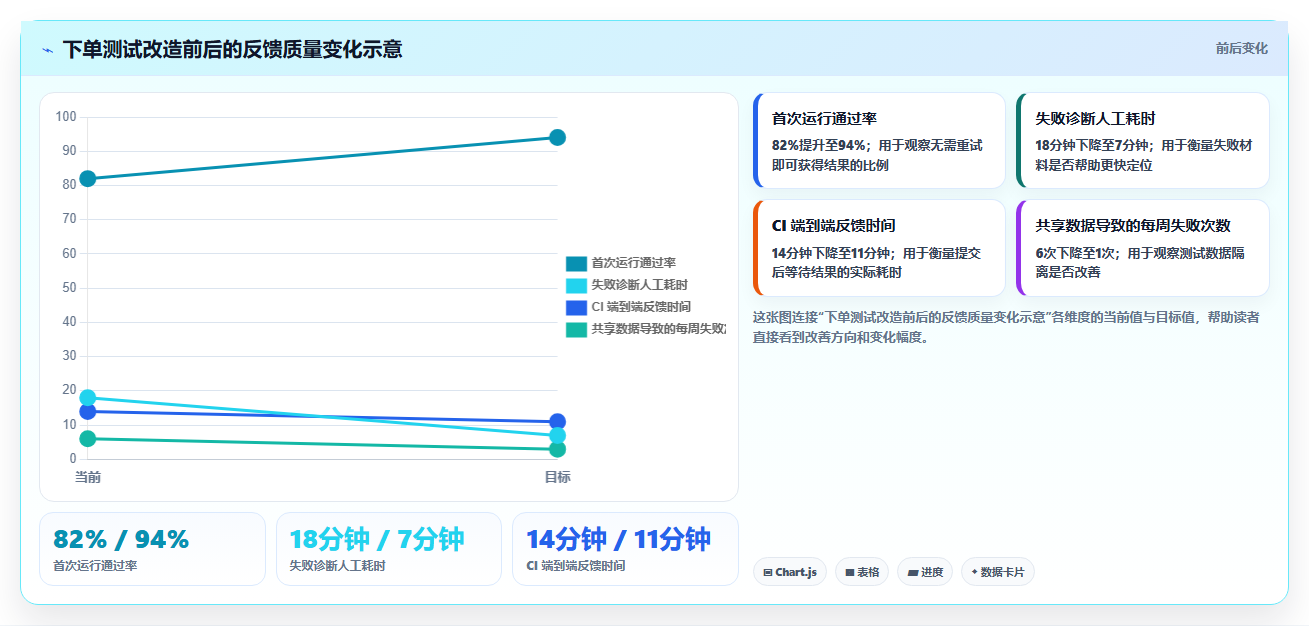Click the 首次运行通过率 legend color swatch
Viewport: 1309px width, 626px height.
click(576, 263)
